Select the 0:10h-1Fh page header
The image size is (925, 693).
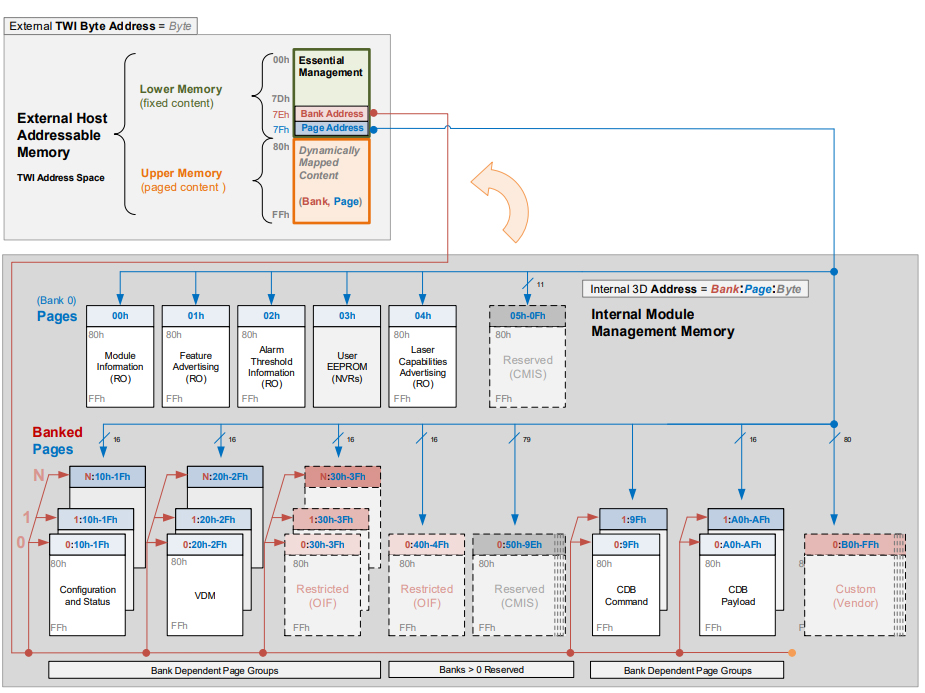click(87, 544)
